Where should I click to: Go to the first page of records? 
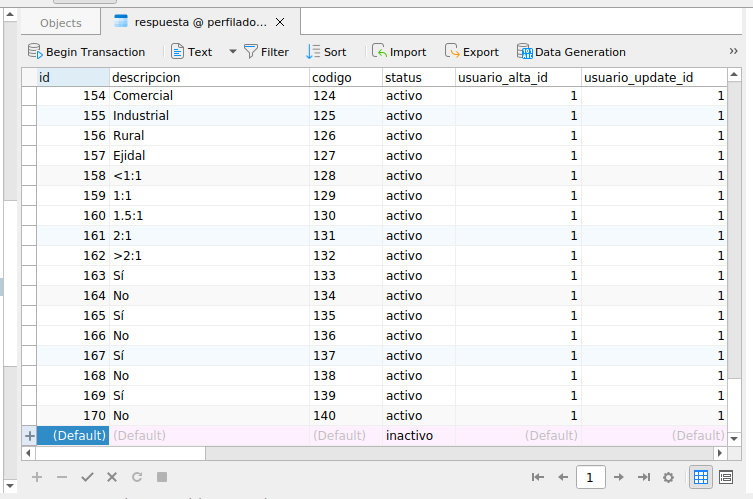point(537,478)
